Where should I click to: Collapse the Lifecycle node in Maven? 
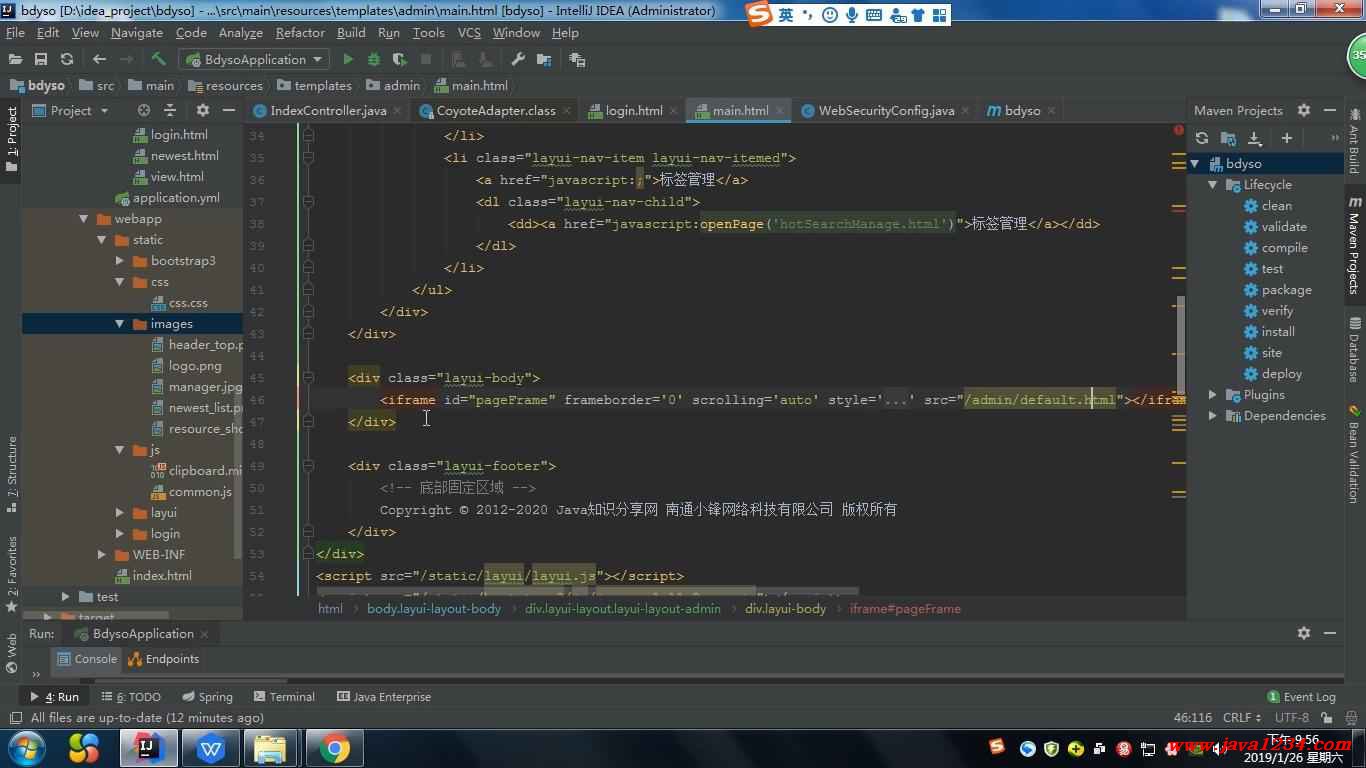[x=1213, y=185]
